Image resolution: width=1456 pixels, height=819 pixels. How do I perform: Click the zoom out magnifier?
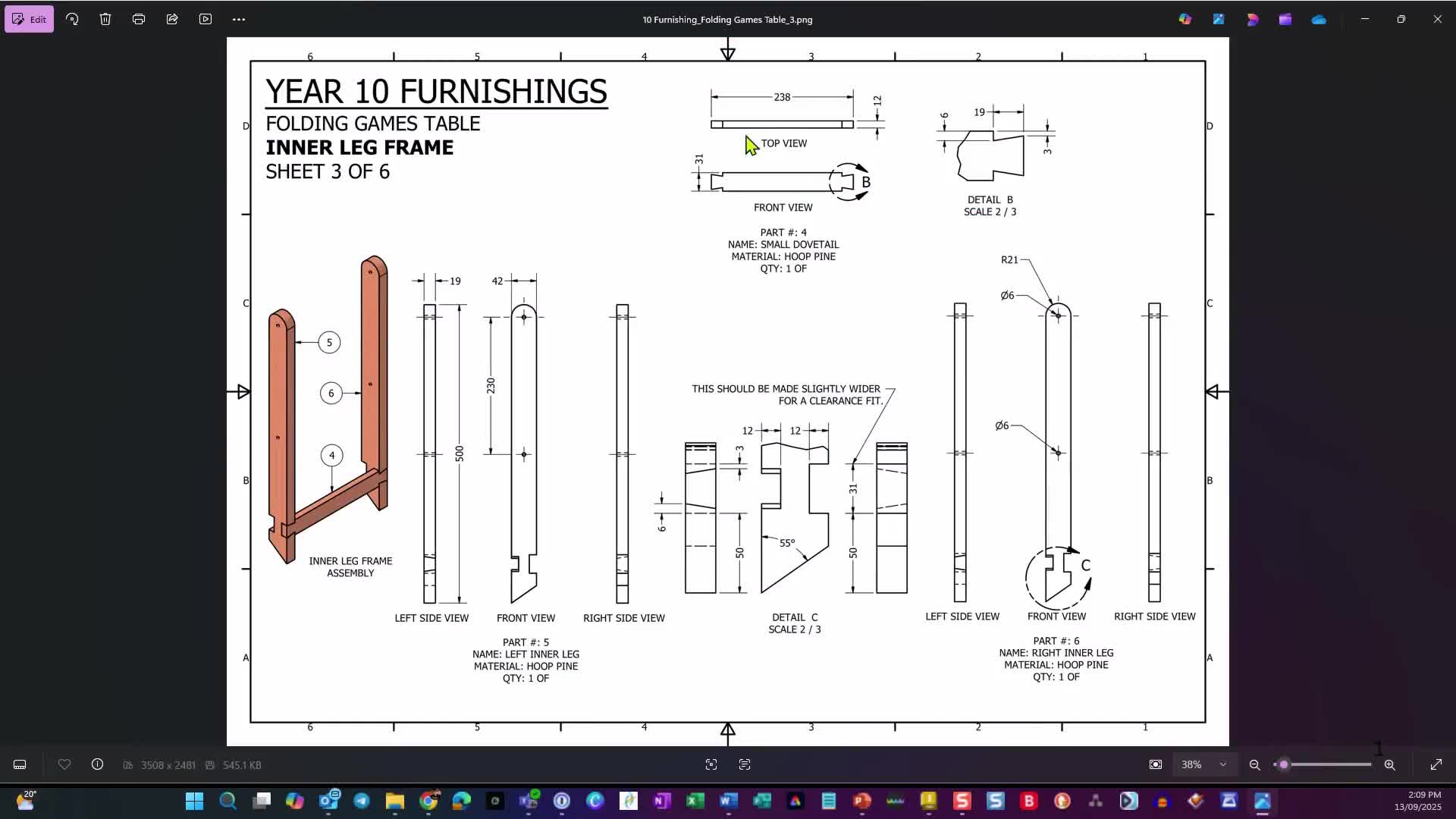(1255, 764)
